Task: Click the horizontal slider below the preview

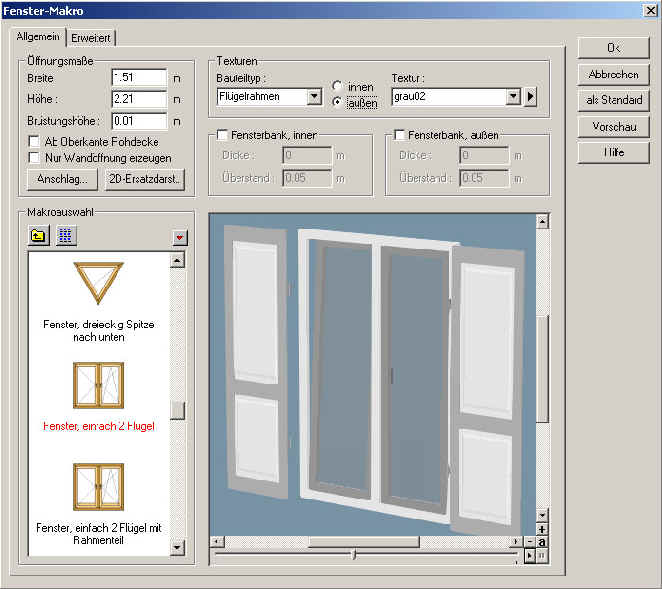Action: tap(354, 555)
